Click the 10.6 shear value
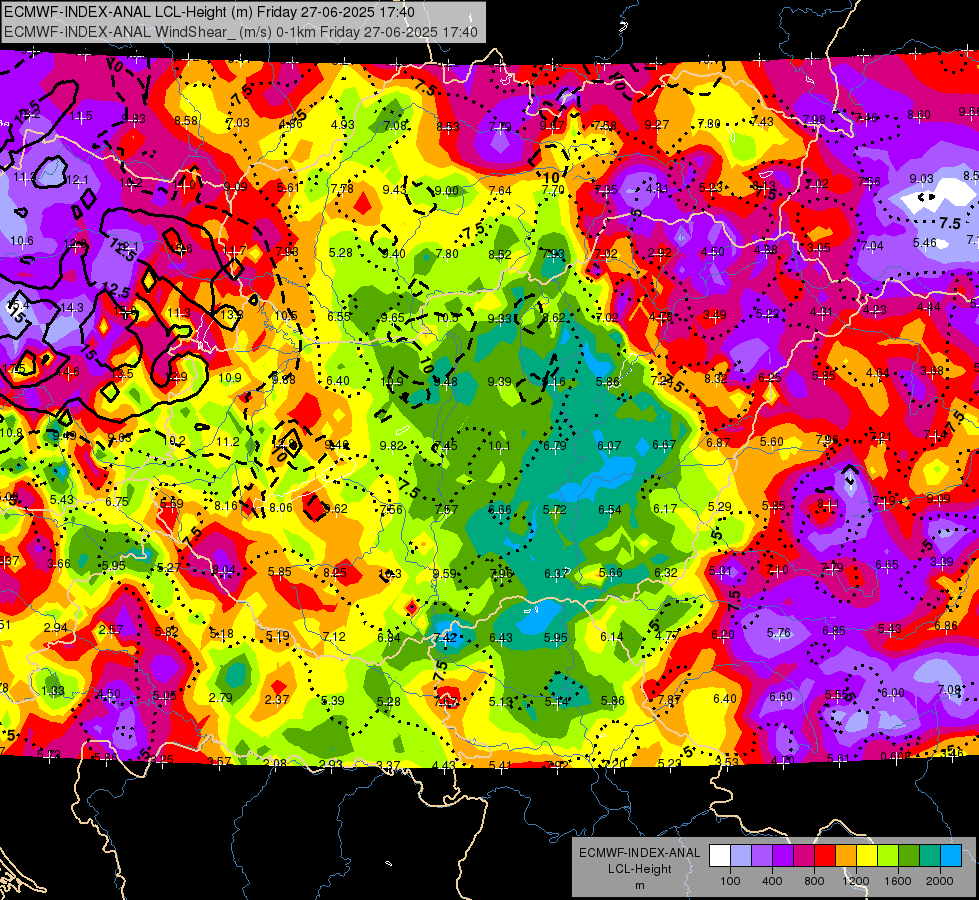The image size is (979, 900). point(22,240)
